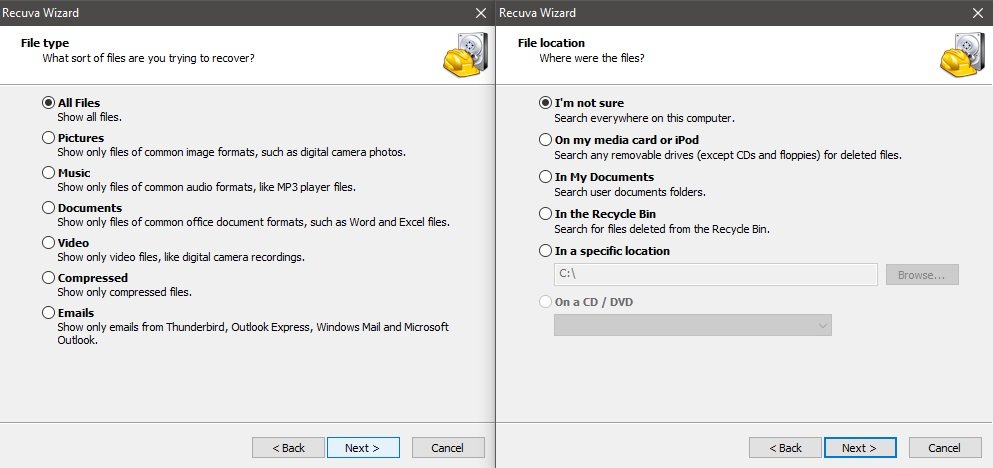Select the Pictures file type option

[x=49, y=137]
